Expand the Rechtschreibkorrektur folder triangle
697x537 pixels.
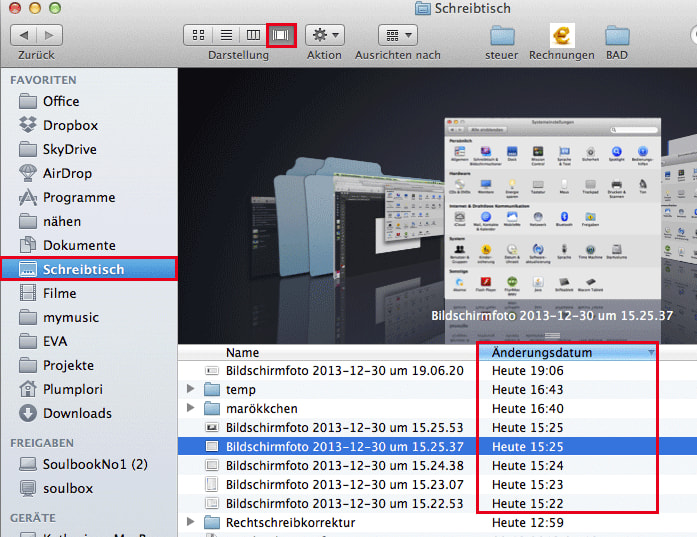click(191, 522)
